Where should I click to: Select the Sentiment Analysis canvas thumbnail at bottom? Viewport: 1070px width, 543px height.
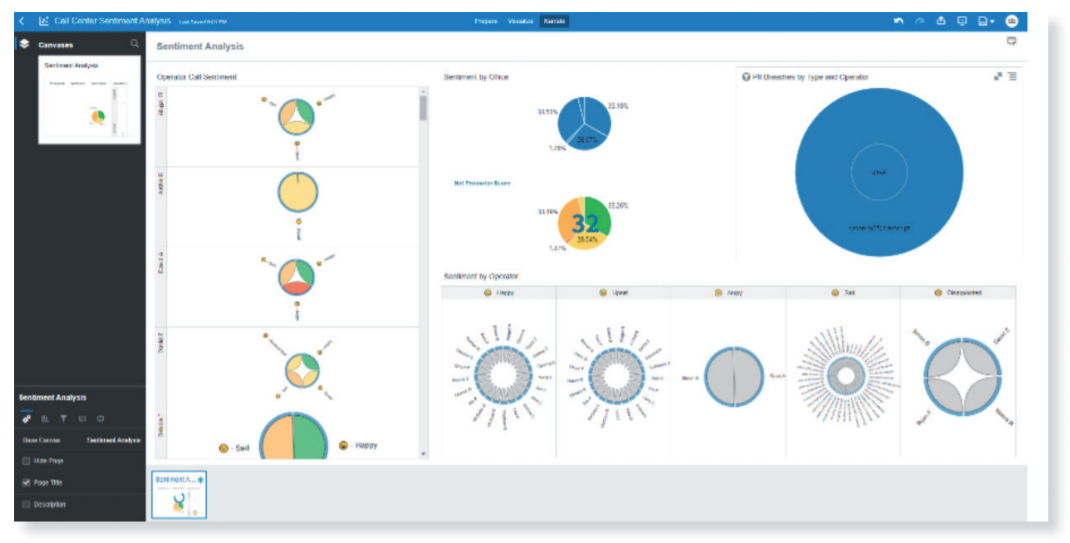pyautogui.click(x=179, y=495)
